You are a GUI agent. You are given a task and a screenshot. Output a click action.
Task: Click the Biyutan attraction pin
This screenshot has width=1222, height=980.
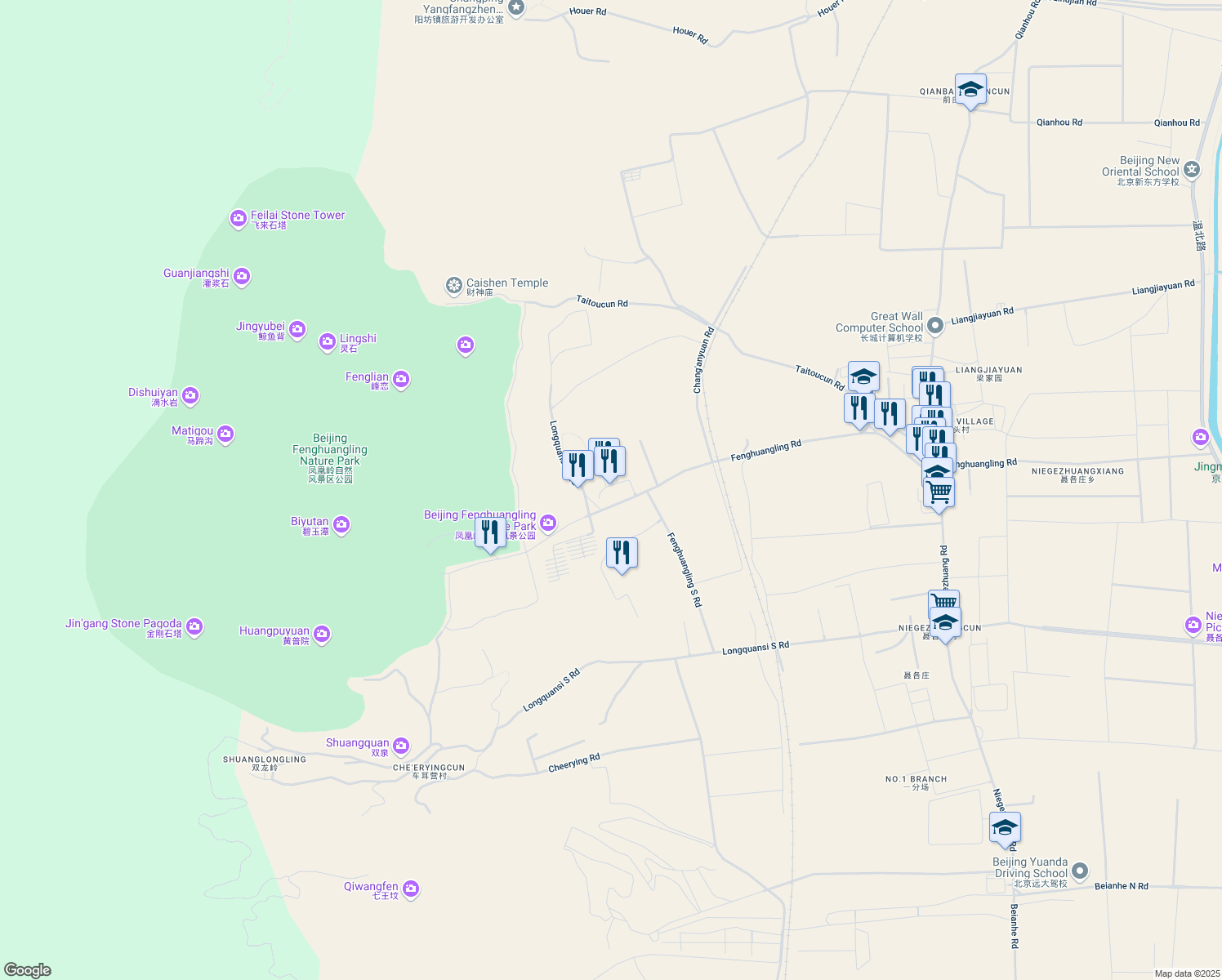coord(341,524)
